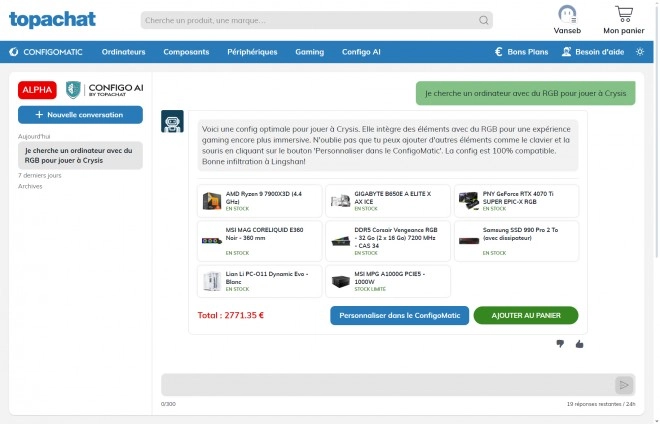Click the MSI MAG CORELIQUID E360 product name

coord(264,234)
